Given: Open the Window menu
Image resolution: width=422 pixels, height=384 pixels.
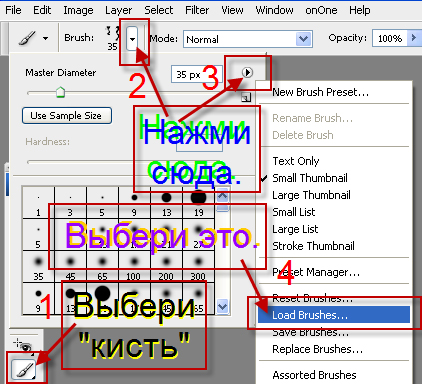Looking at the screenshot, I should pos(274,10).
